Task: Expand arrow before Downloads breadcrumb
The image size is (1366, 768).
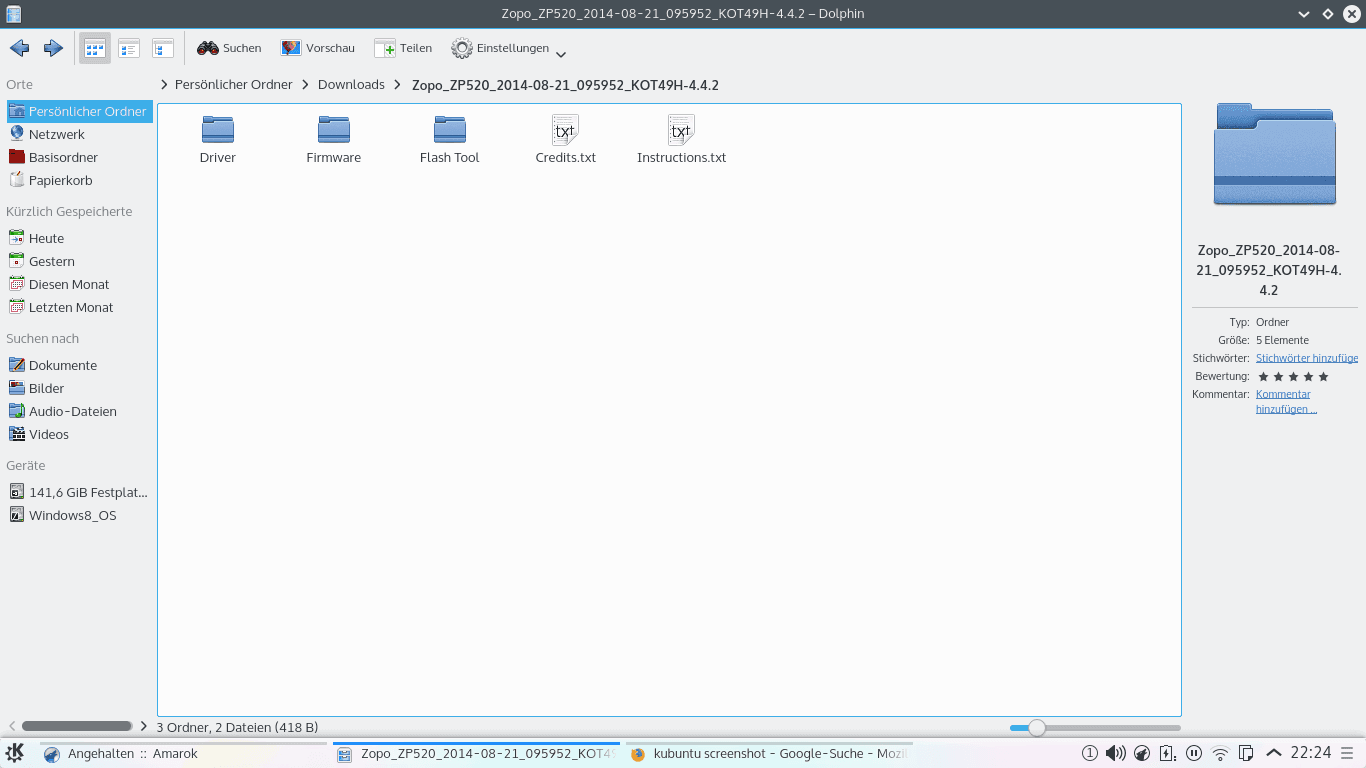Action: point(305,85)
